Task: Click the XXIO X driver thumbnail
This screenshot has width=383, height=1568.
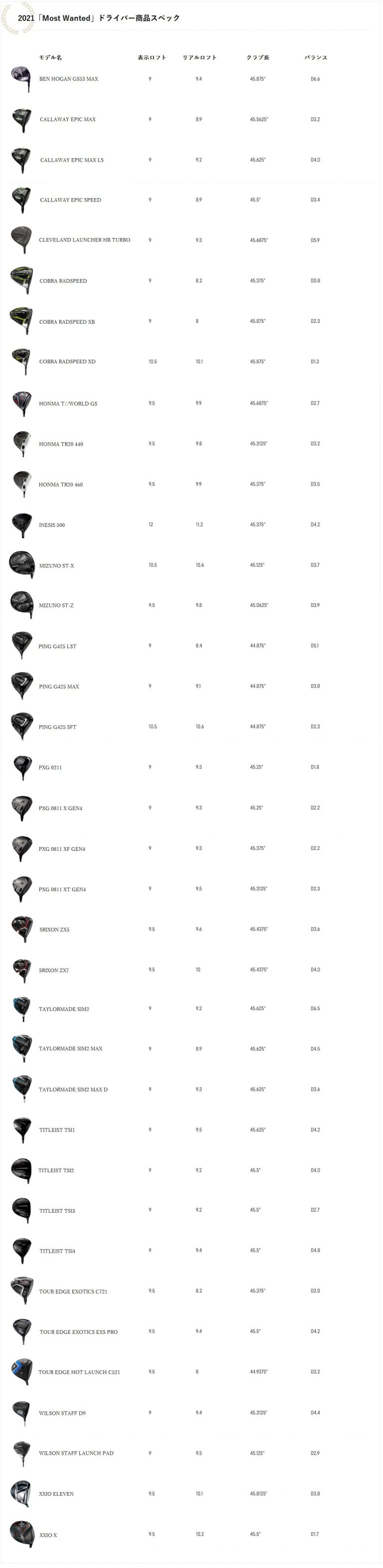Action: pyautogui.click(x=22, y=1534)
